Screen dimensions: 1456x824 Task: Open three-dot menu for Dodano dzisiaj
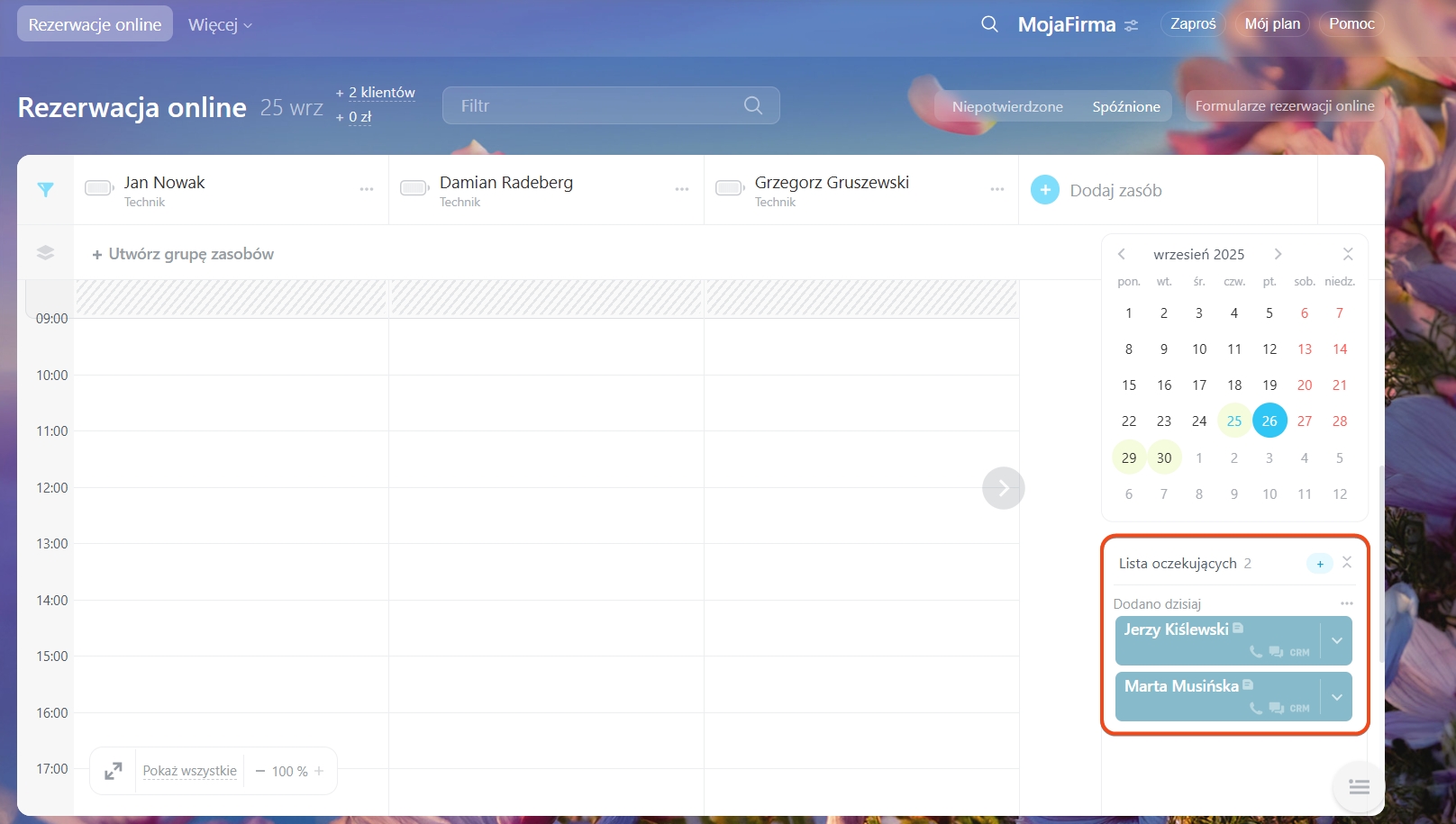tap(1347, 603)
